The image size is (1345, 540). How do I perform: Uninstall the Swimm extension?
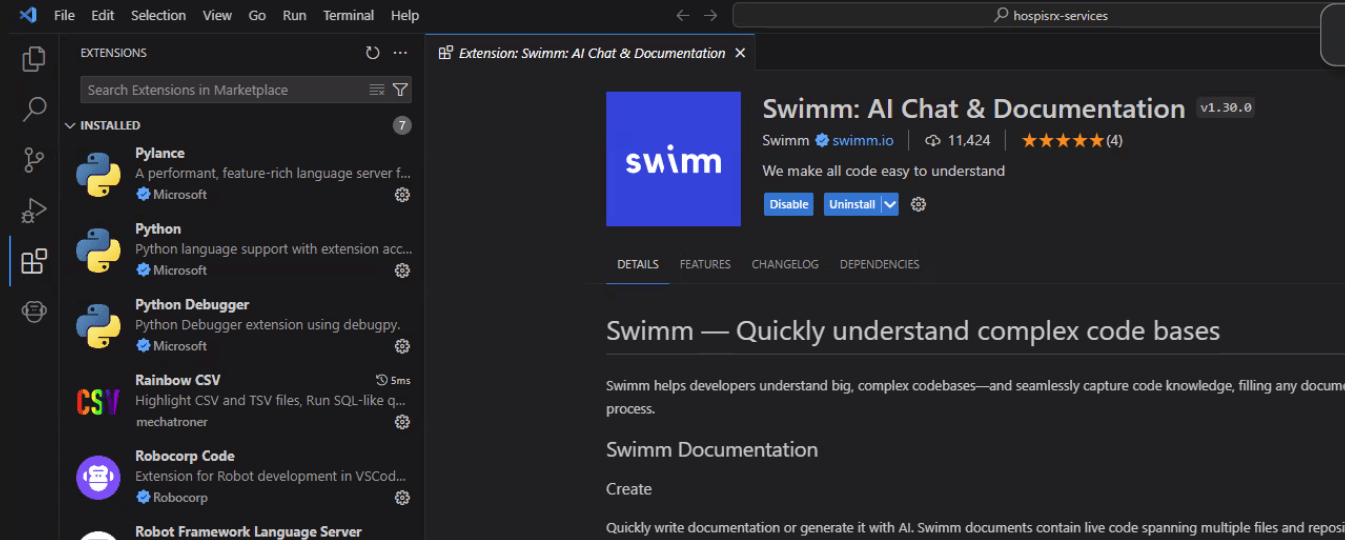tap(852, 204)
